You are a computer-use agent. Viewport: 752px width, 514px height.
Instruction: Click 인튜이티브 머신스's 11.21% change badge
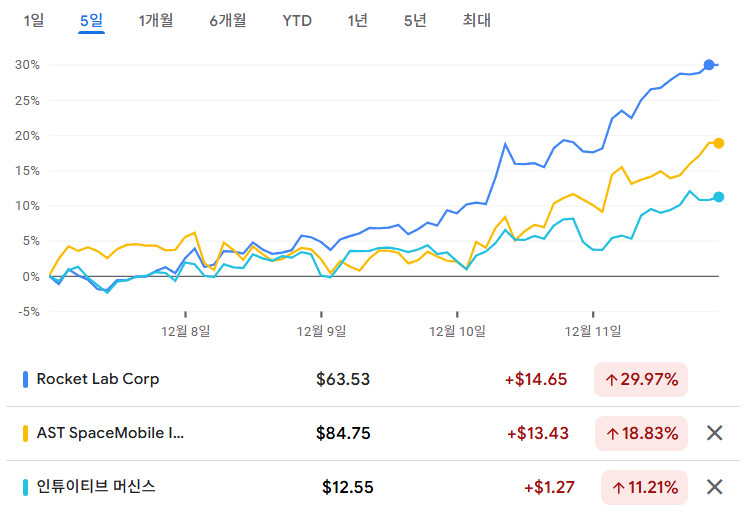[644, 487]
